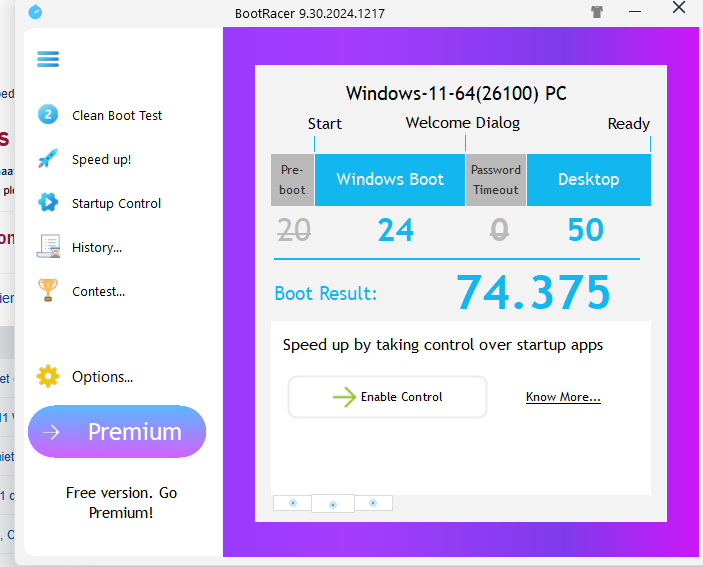This screenshot has height=567, width=703.
Task: Click the Password Timeout stage block
Action: 496,180
